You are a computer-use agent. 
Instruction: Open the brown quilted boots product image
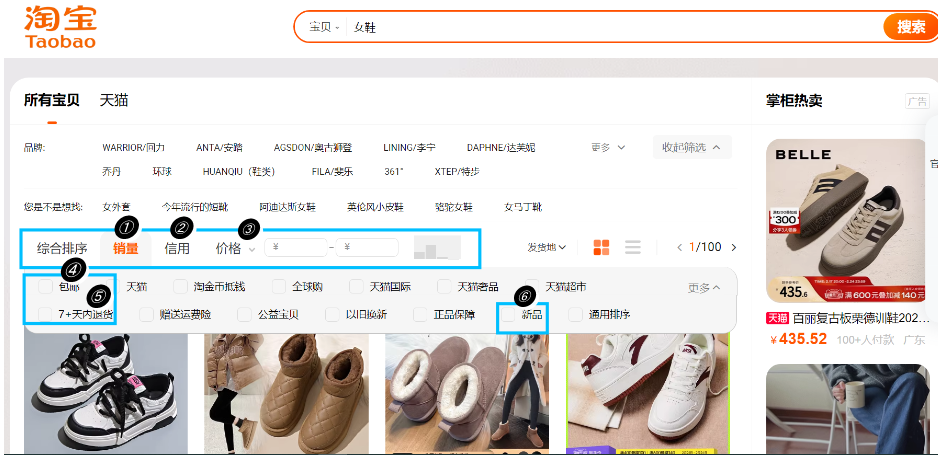coord(286,394)
